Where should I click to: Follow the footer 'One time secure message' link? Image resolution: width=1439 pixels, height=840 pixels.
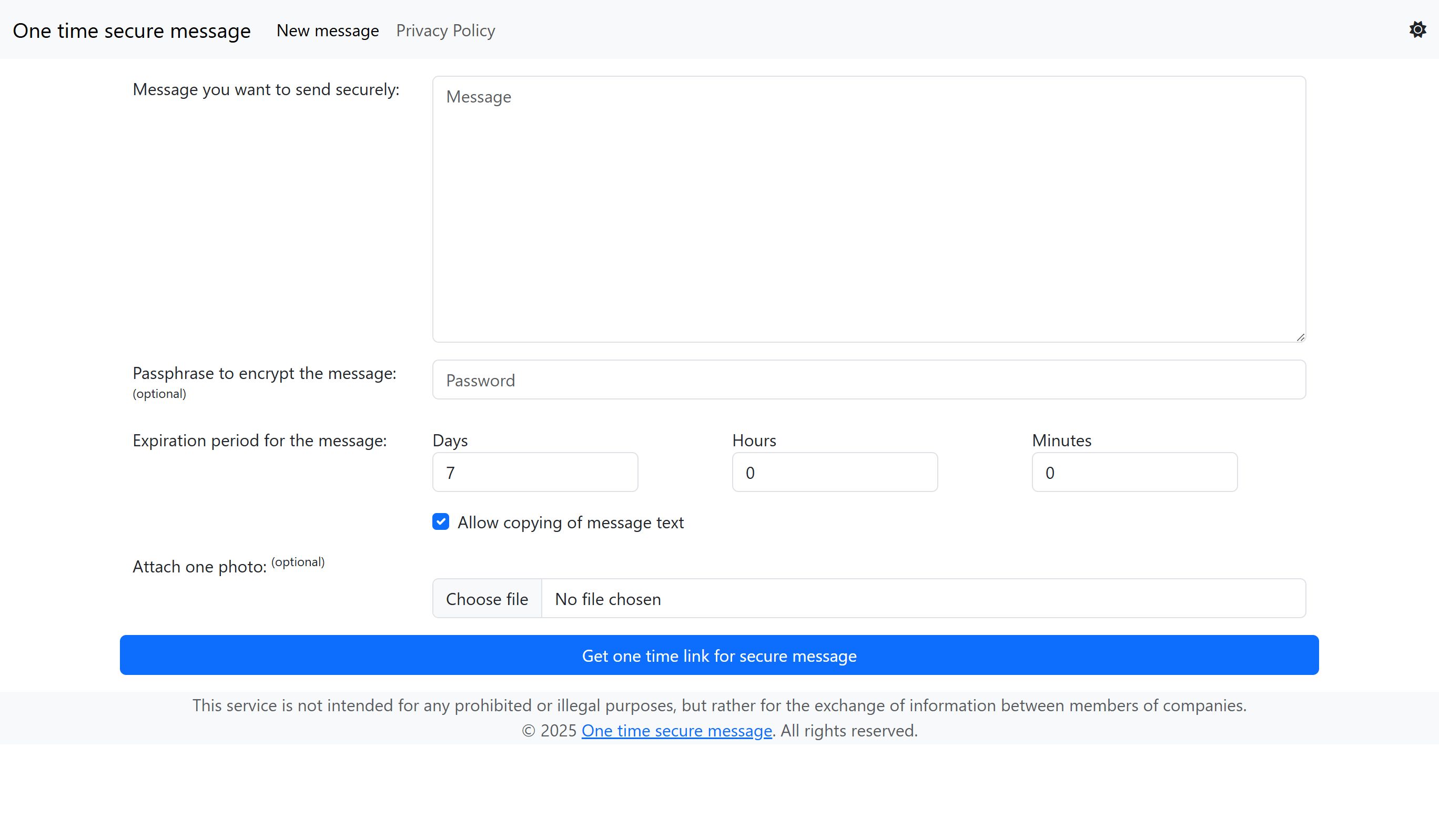click(676, 731)
